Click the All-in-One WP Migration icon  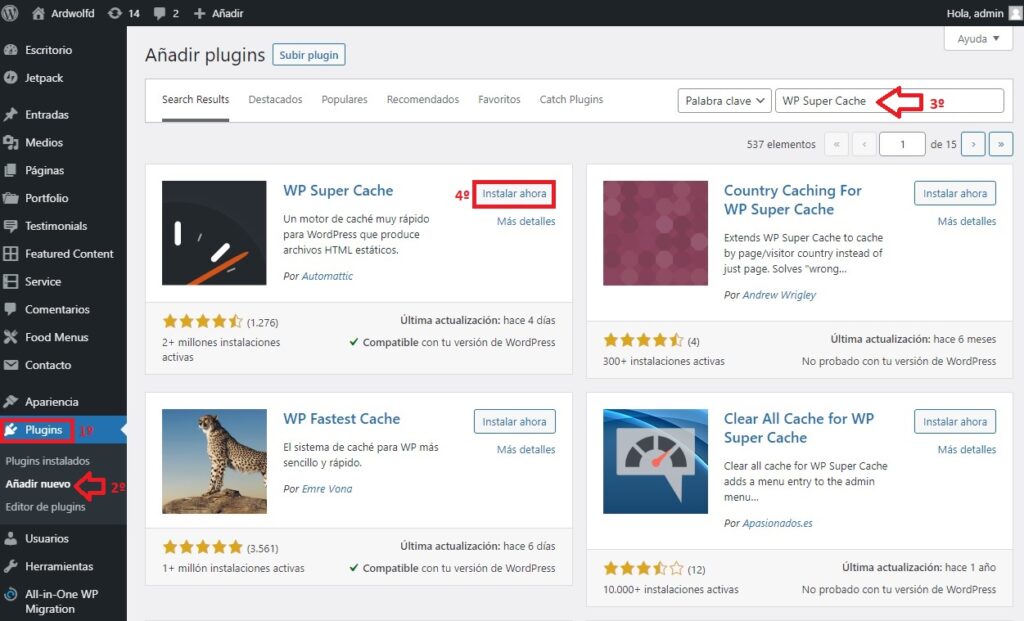[x=10, y=594]
